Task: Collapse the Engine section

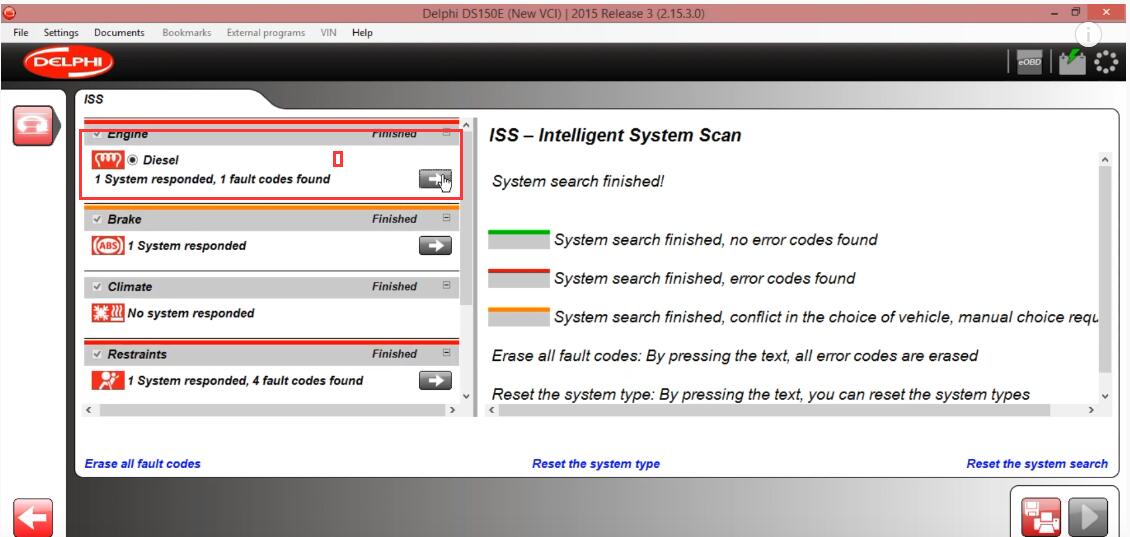Action: click(x=446, y=133)
